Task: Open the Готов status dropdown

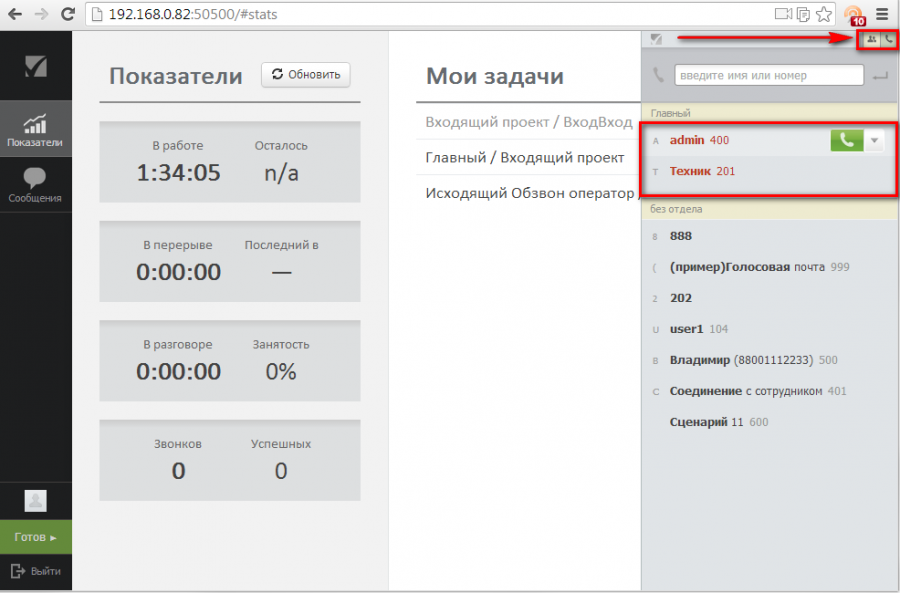Action: click(36, 537)
